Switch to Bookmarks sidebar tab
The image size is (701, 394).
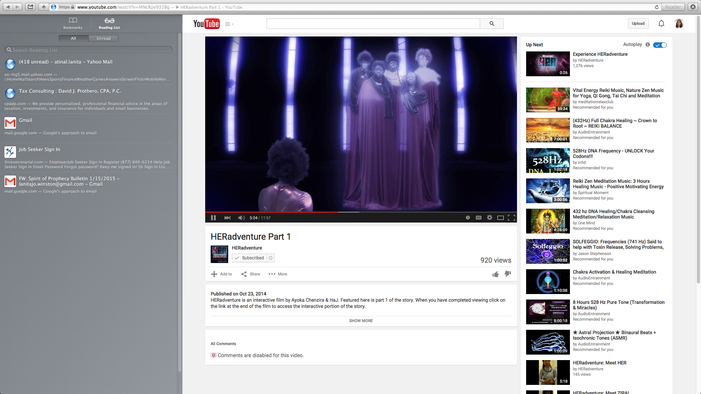72,23
